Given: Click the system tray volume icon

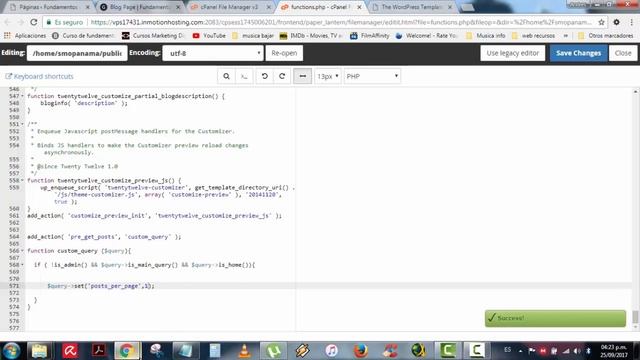Looking at the screenshot, I should [x=577, y=351].
